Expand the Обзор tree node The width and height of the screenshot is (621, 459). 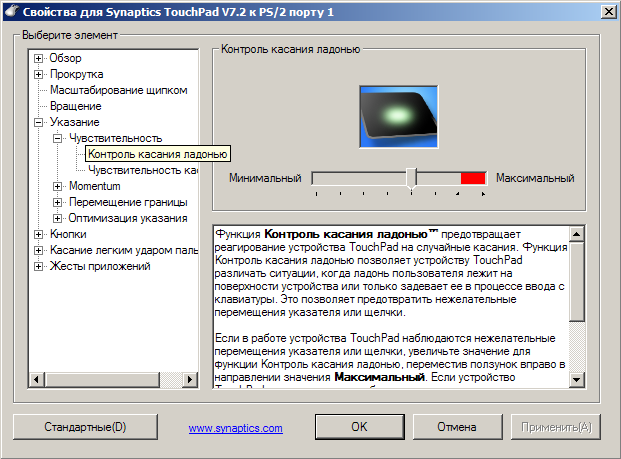[x=38, y=59]
